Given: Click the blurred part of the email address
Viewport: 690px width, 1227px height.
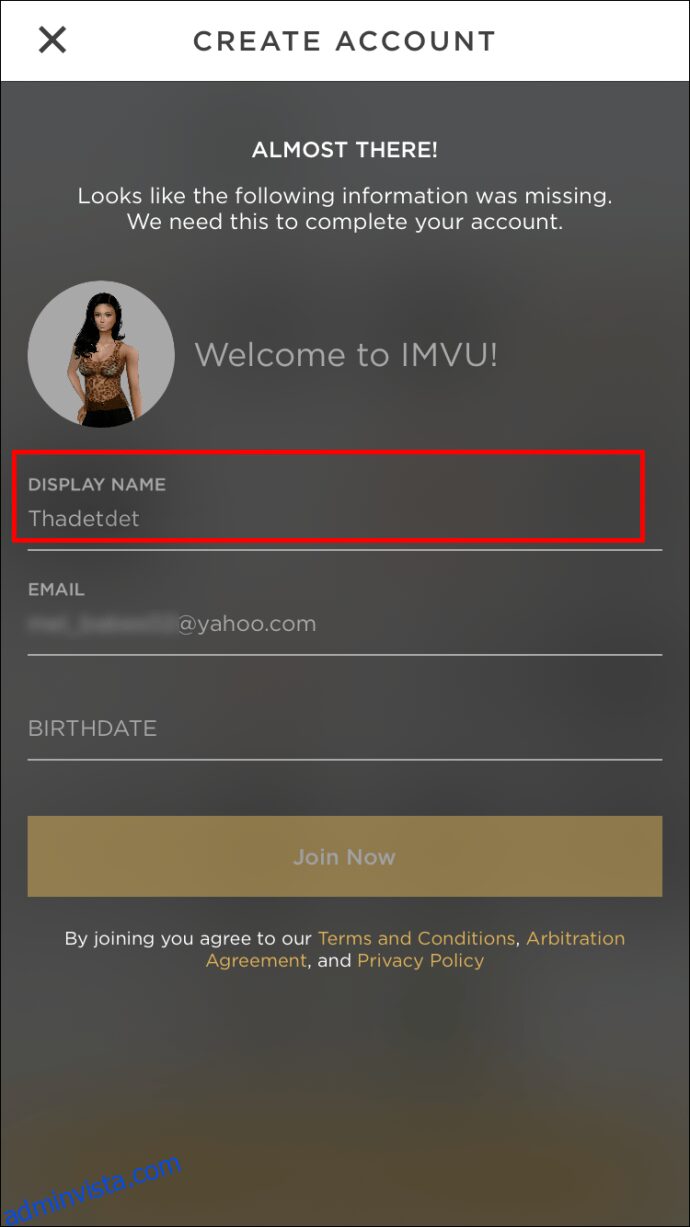Looking at the screenshot, I should [102, 623].
